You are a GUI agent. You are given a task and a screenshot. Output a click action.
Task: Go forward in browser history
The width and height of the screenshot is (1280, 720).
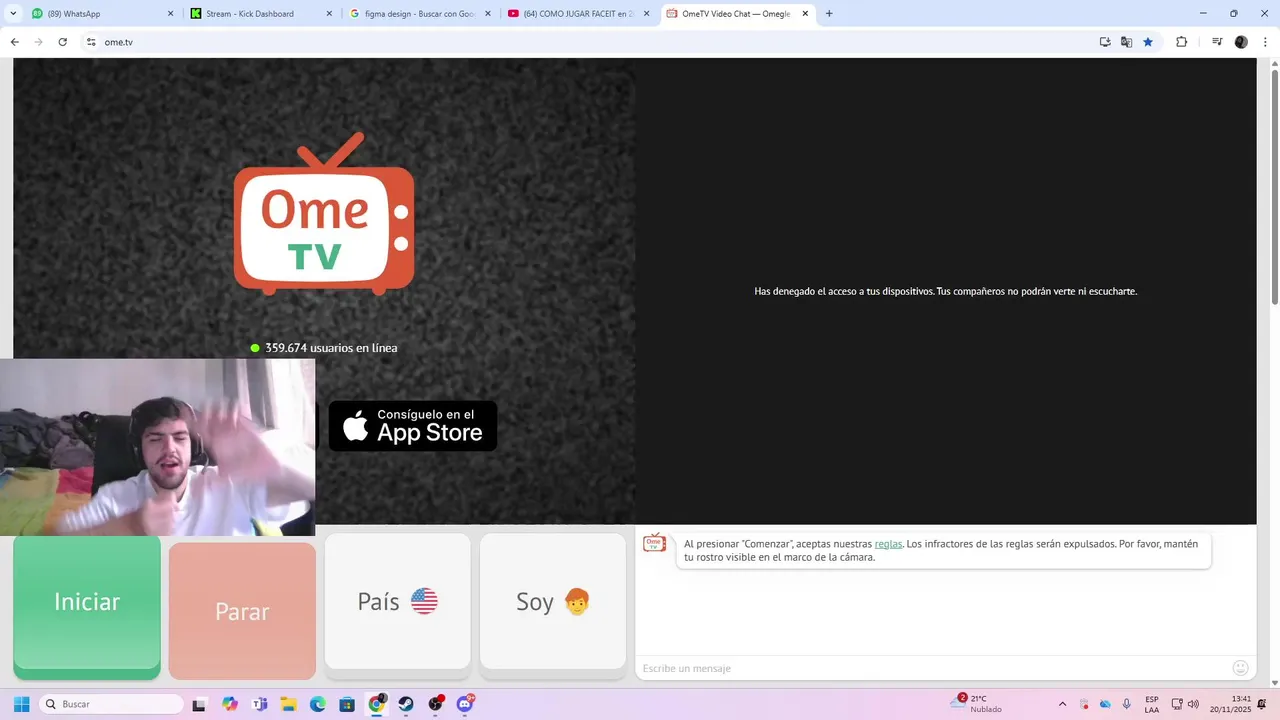(x=38, y=42)
